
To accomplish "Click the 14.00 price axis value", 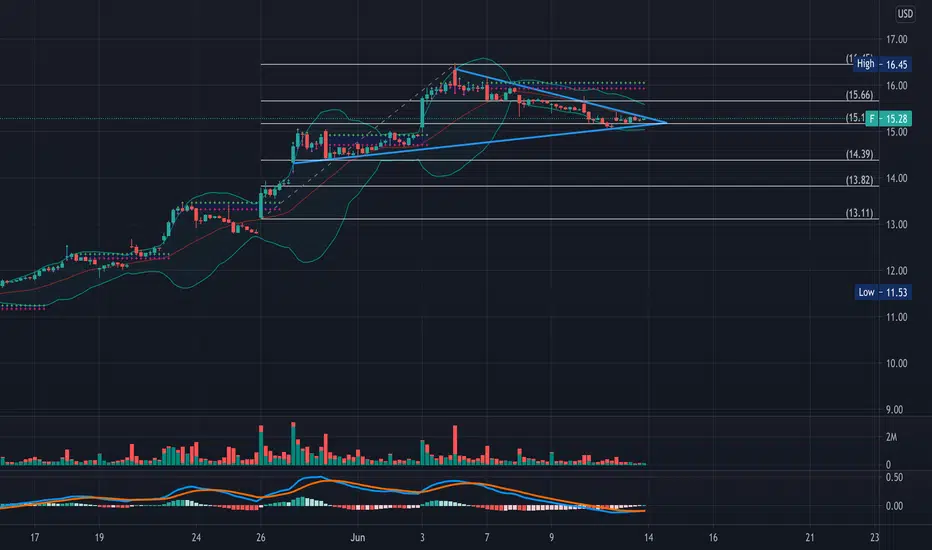I will [x=896, y=178].
